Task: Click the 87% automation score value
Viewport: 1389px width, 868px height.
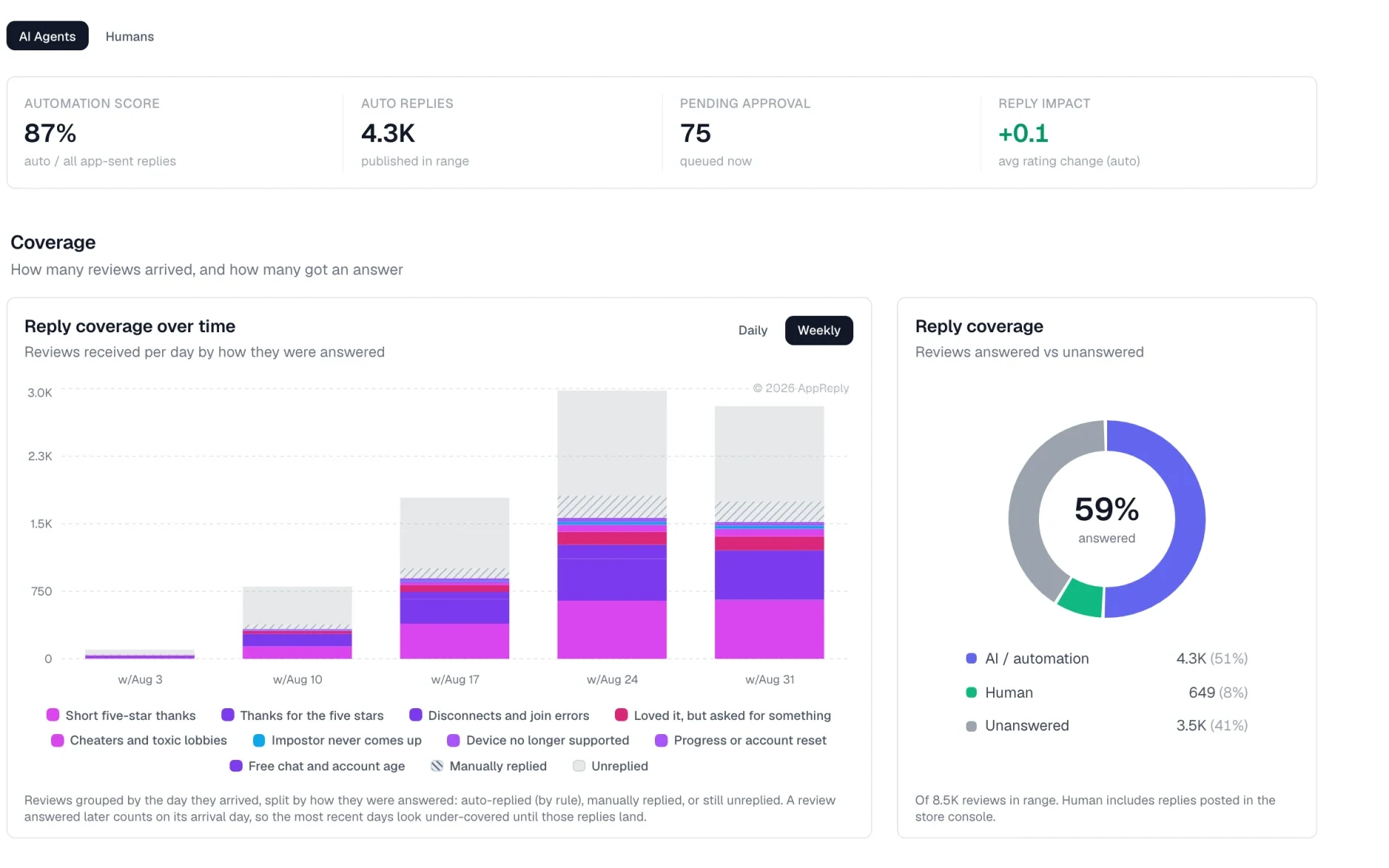Action: point(50,133)
